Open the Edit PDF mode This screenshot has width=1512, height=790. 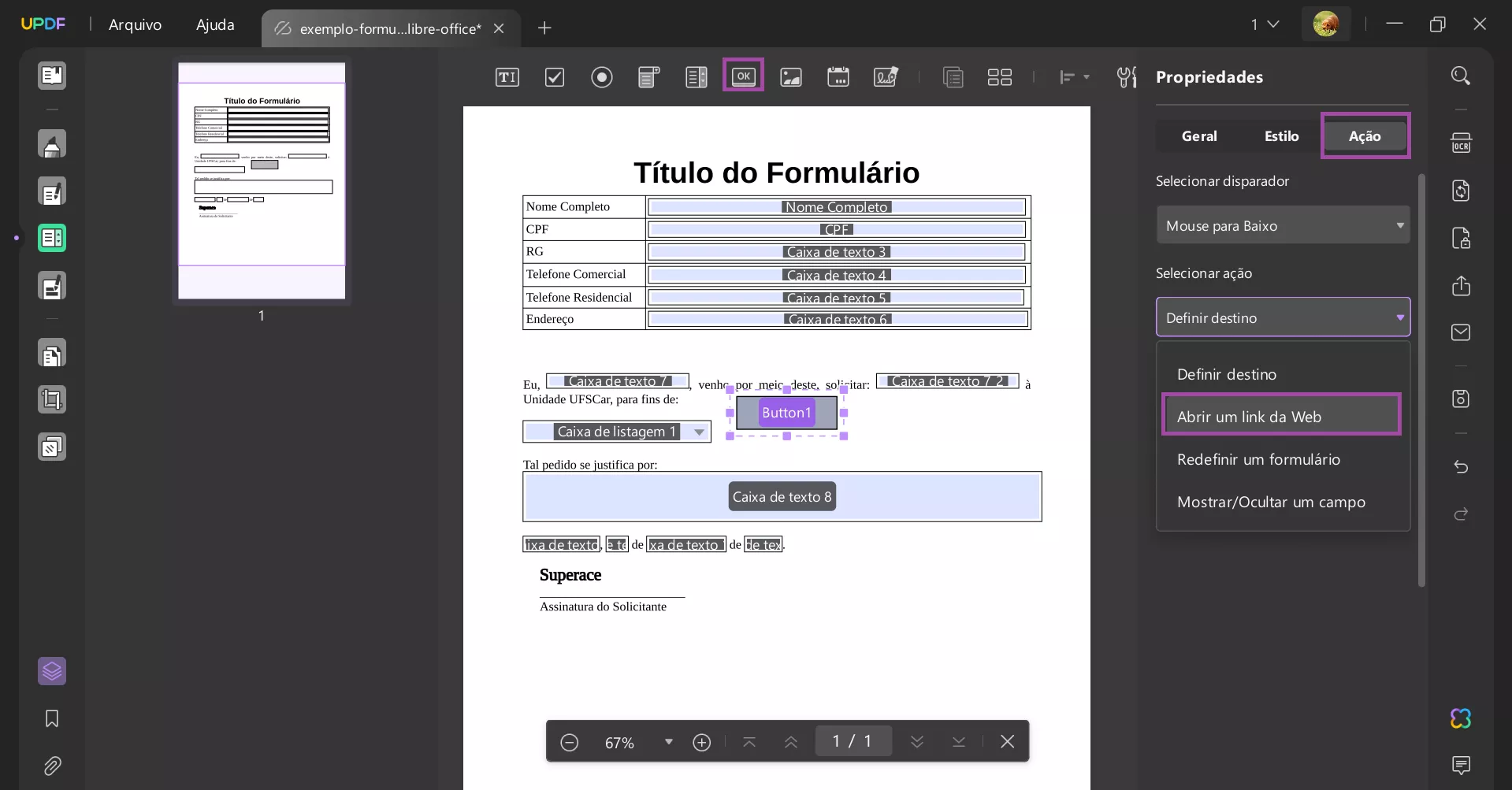52,191
